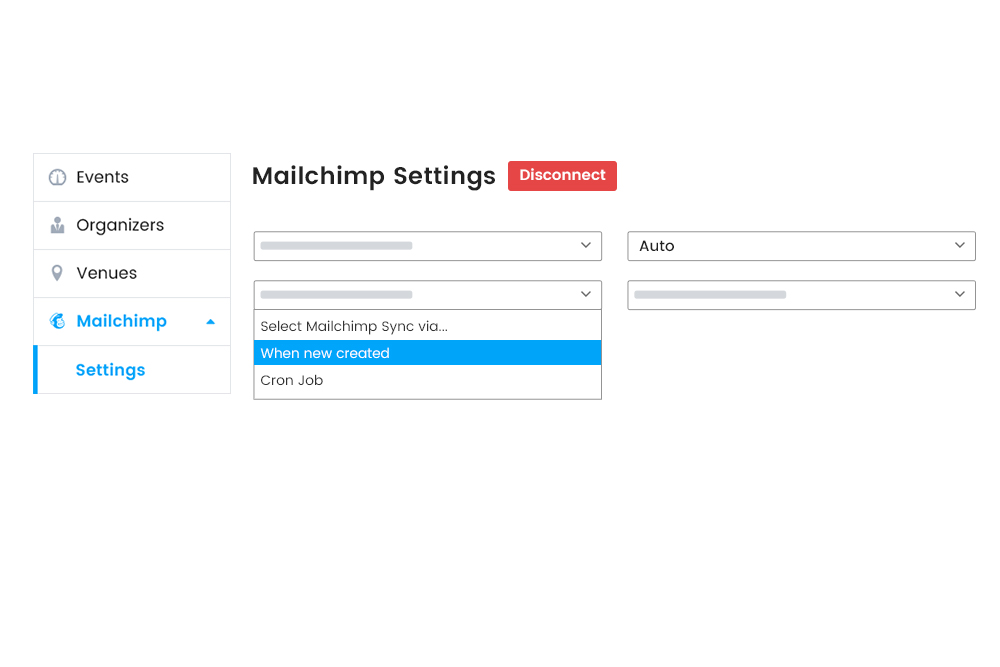Go to the Organizers section
The height and width of the screenshot is (667, 1000).
tap(120, 225)
